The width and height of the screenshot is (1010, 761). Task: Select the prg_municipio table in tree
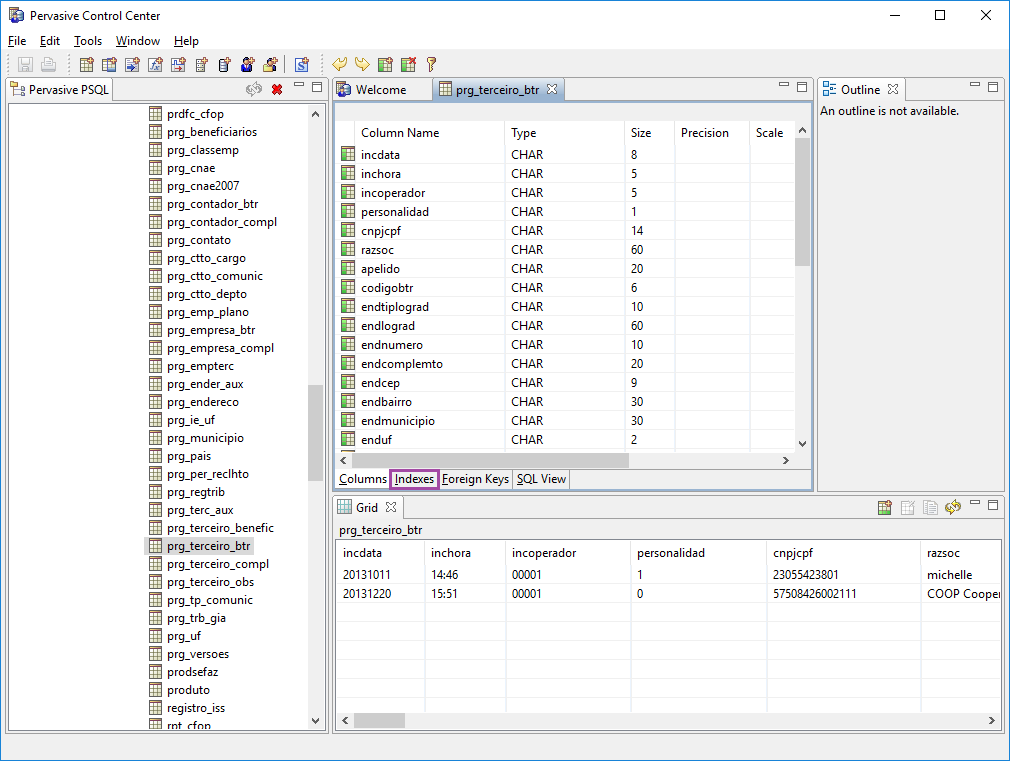205,438
